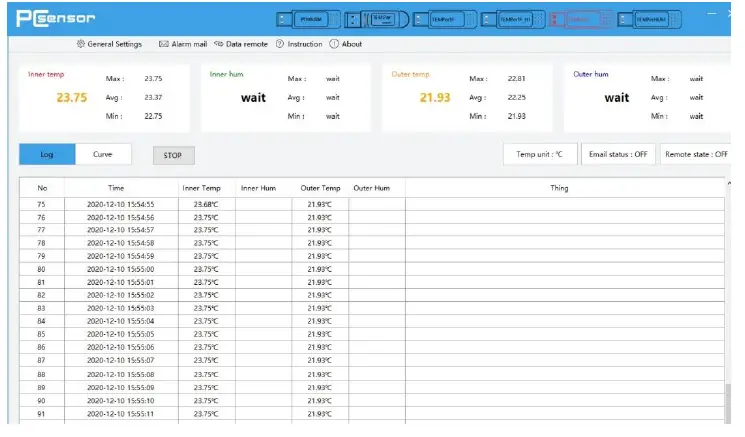Screen dimensions: 745x437
Task: Click time cell 2020-12-10 15:54:57
Action: 121,230
